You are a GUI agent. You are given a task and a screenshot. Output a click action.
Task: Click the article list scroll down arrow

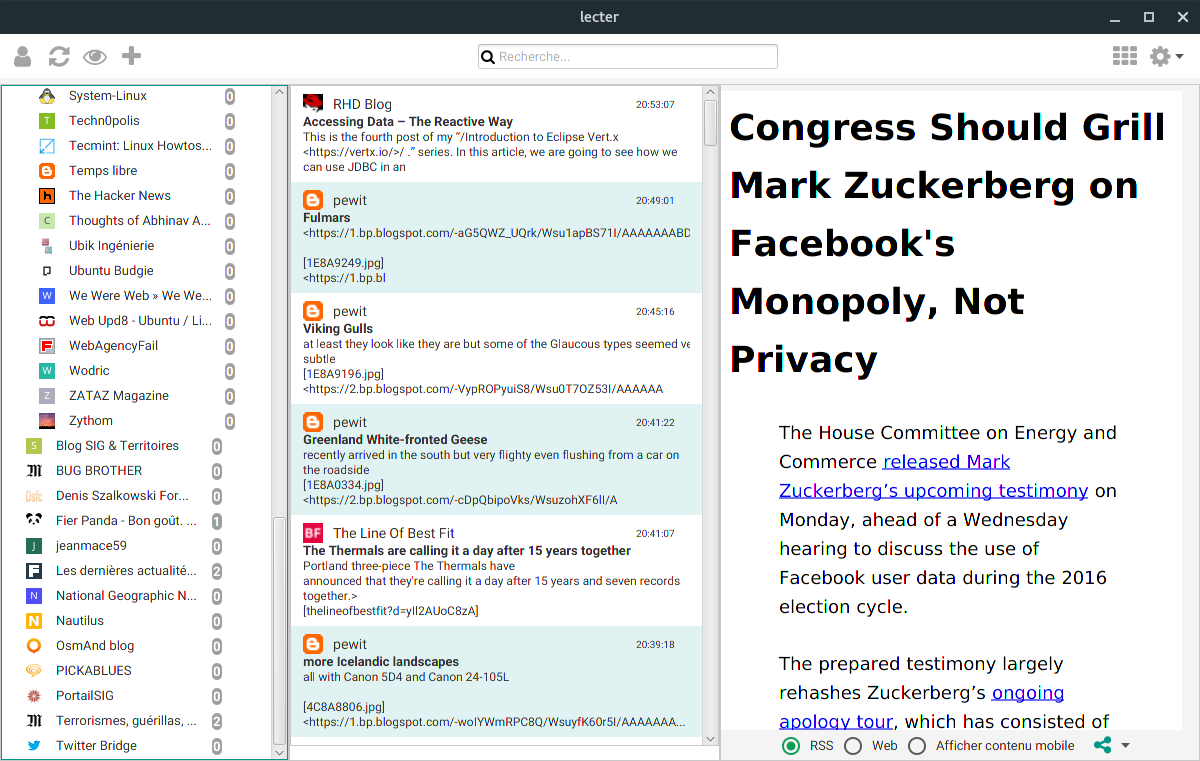[x=711, y=739]
